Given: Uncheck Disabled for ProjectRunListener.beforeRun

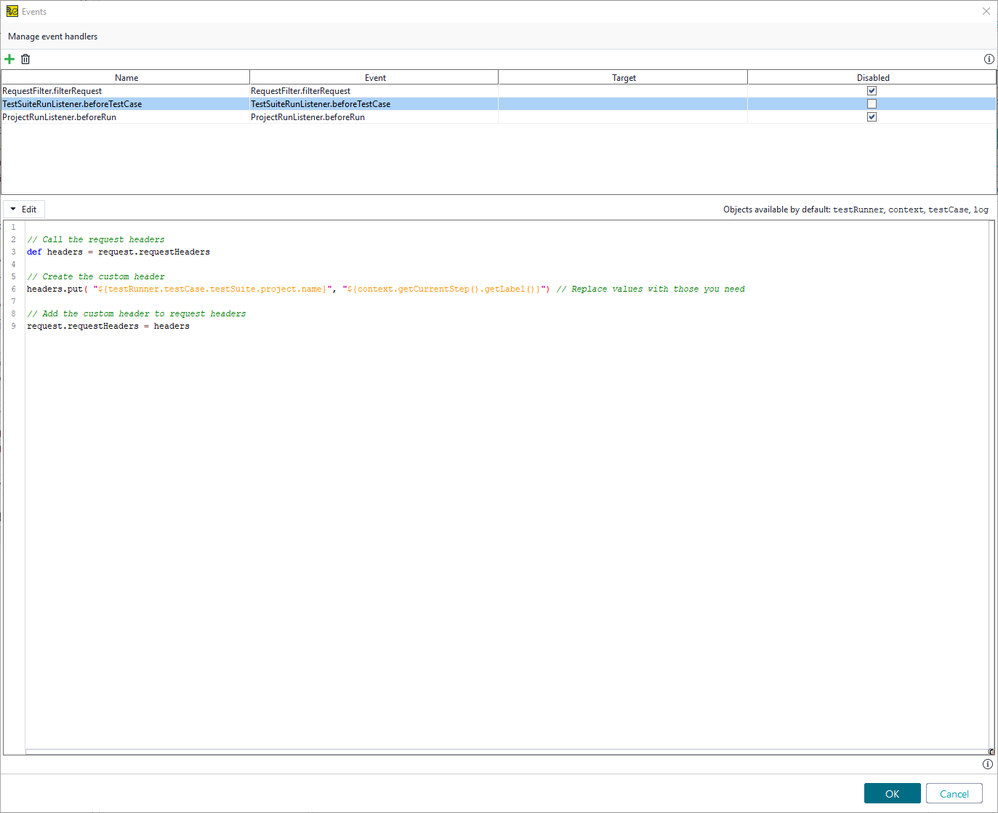Looking at the screenshot, I should click(871, 117).
